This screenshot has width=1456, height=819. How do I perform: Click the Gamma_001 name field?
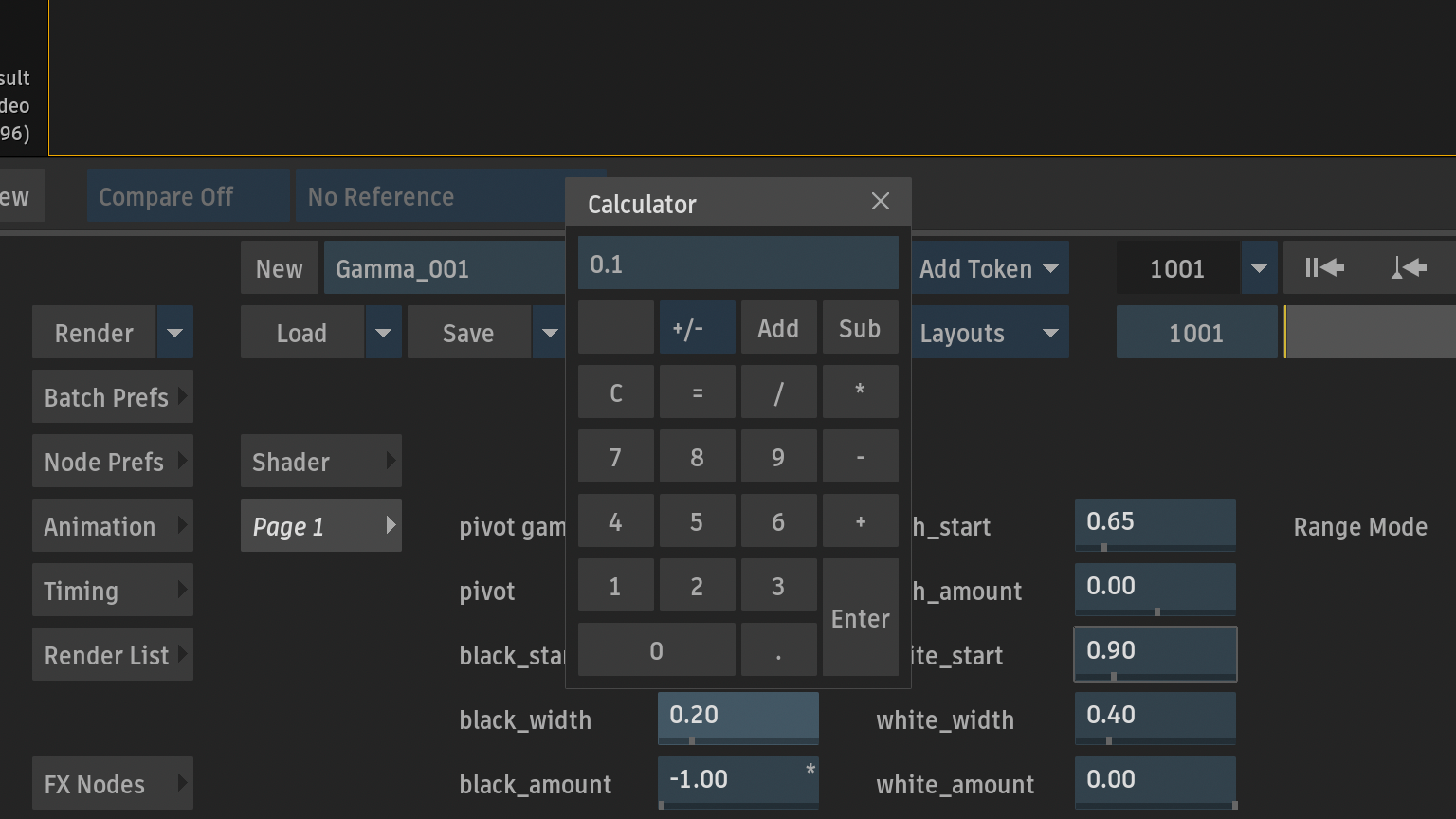point(445,268)
